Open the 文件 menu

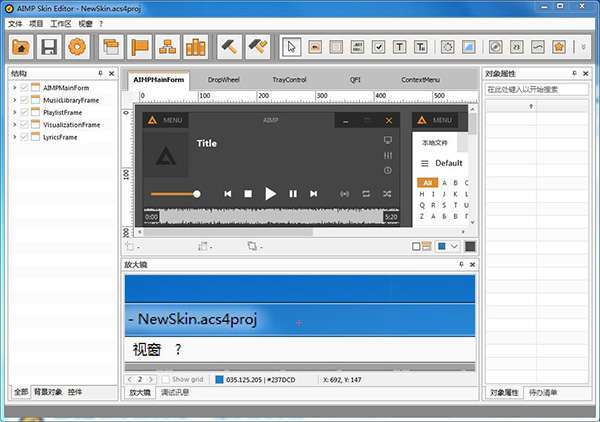pos(15,23)
